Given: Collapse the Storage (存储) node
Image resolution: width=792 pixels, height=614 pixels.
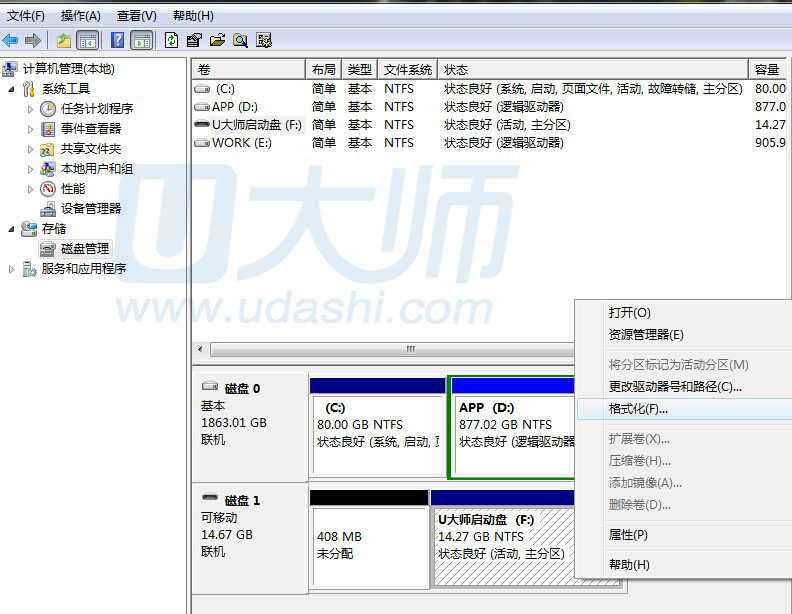Looking at the screenshot, I should [x=12, y=229].
